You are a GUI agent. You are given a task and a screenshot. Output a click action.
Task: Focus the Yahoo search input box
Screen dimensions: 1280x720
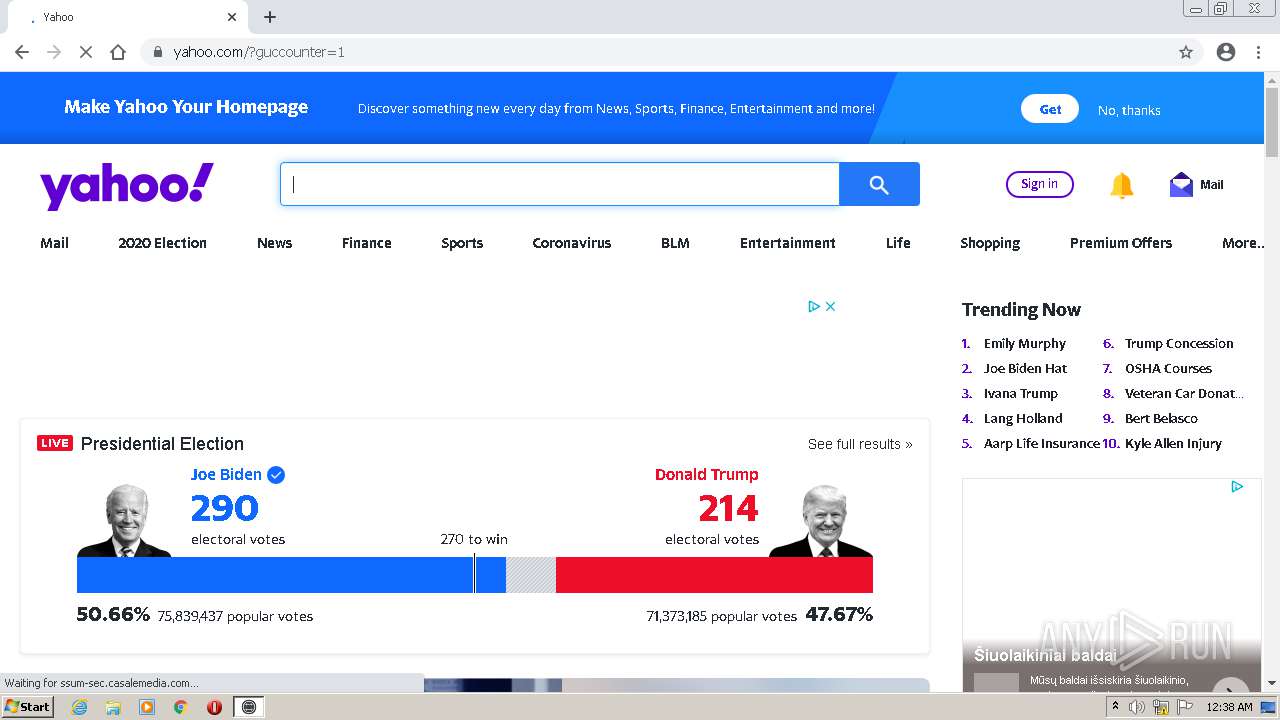pyautogui.click(x=560, y=184)
